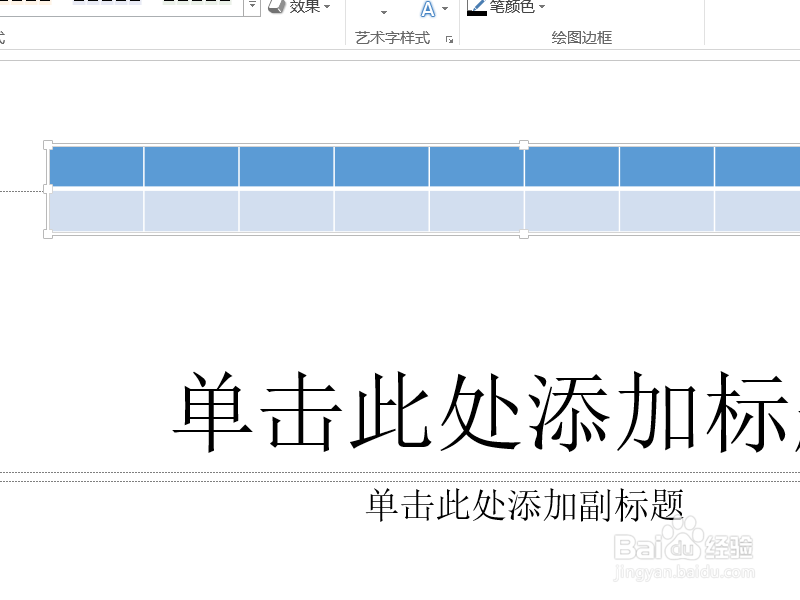Apply the third table style preset
The image size is (800, 600).
(195, 5)
